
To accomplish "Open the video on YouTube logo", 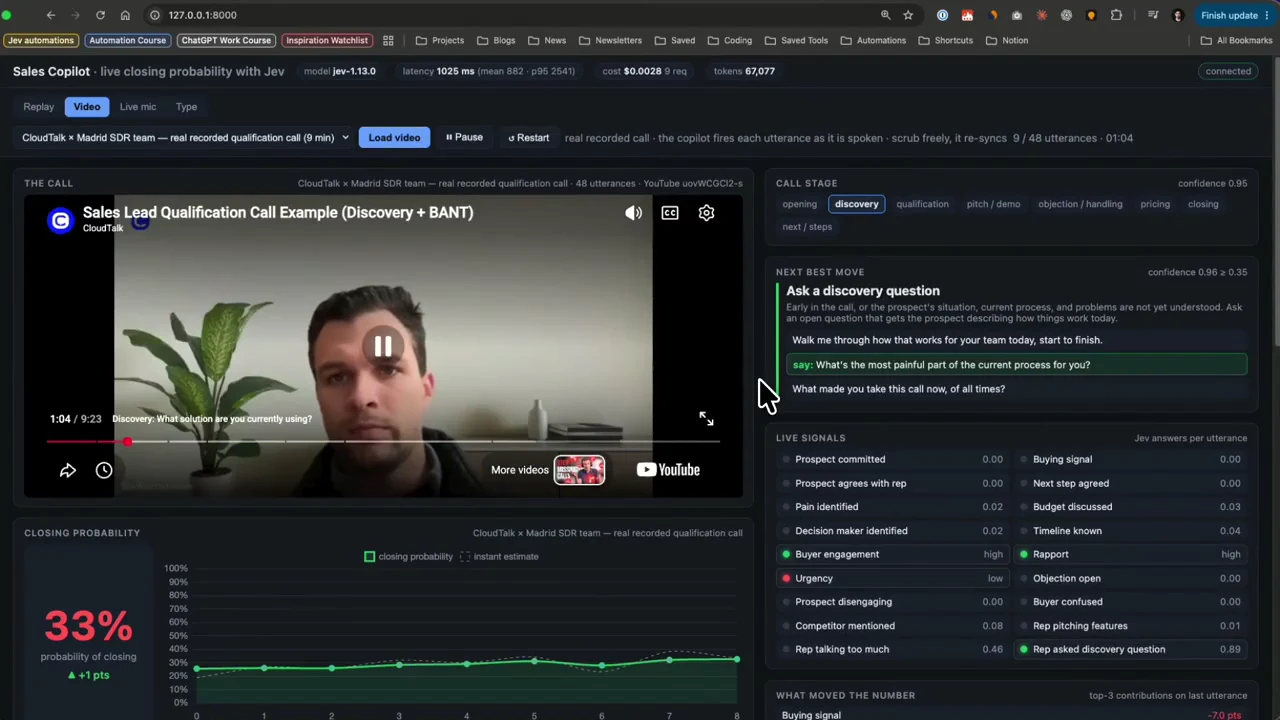I will (x=668, y=470).
